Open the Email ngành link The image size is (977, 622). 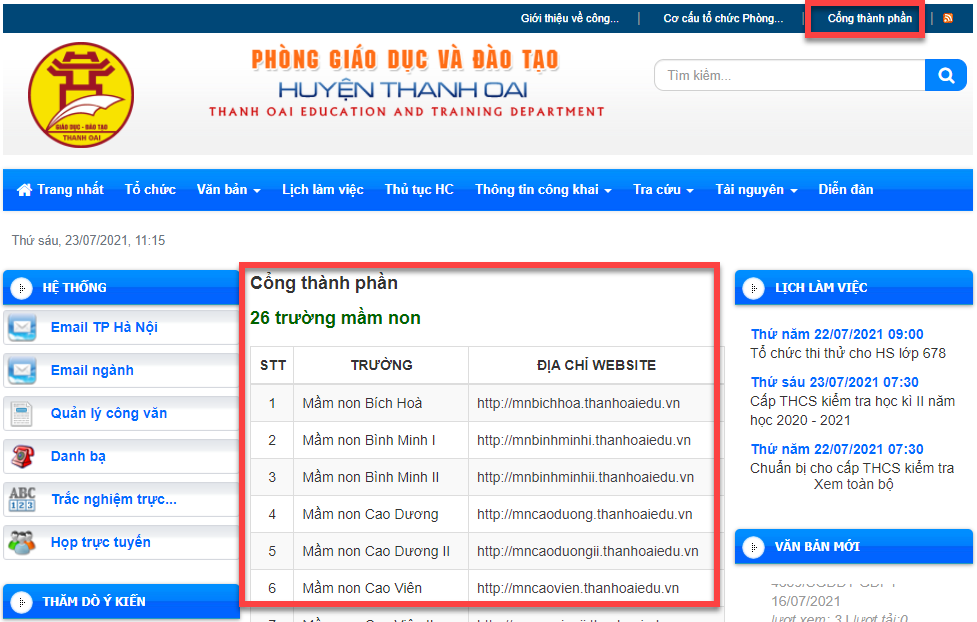pyautogui.click(x=92, y=370)
